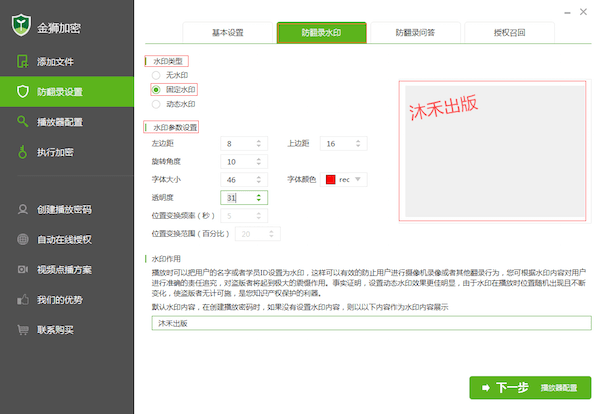Select the 固定水印 radio button

click(x=156, y=90)
